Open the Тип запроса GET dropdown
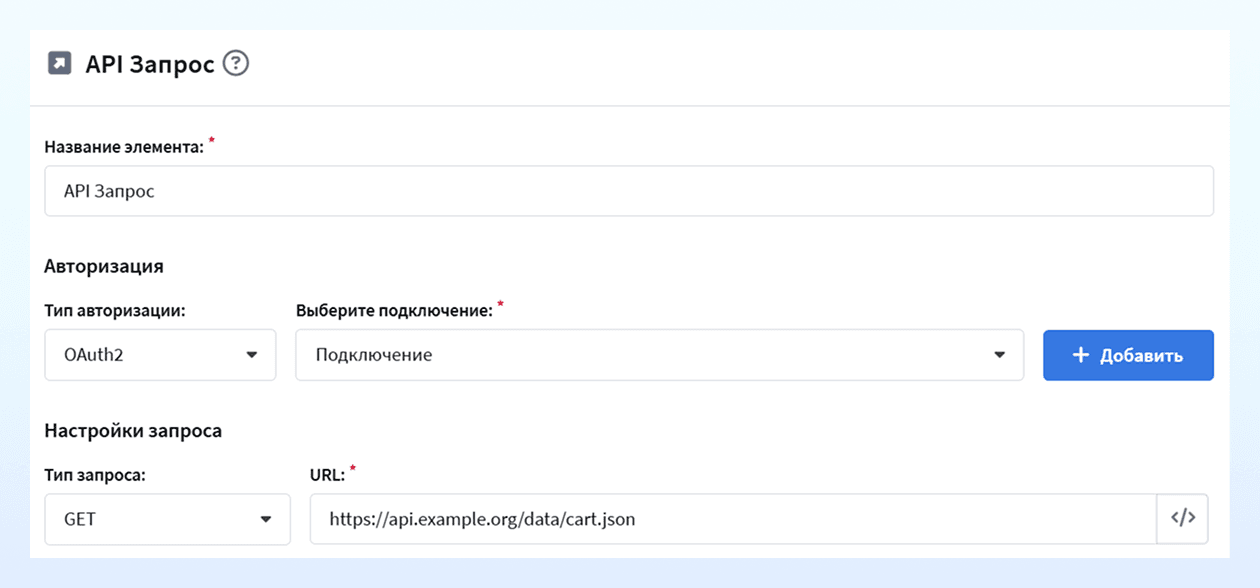This screenshot has height=588, width=1260. pos(168,519)
